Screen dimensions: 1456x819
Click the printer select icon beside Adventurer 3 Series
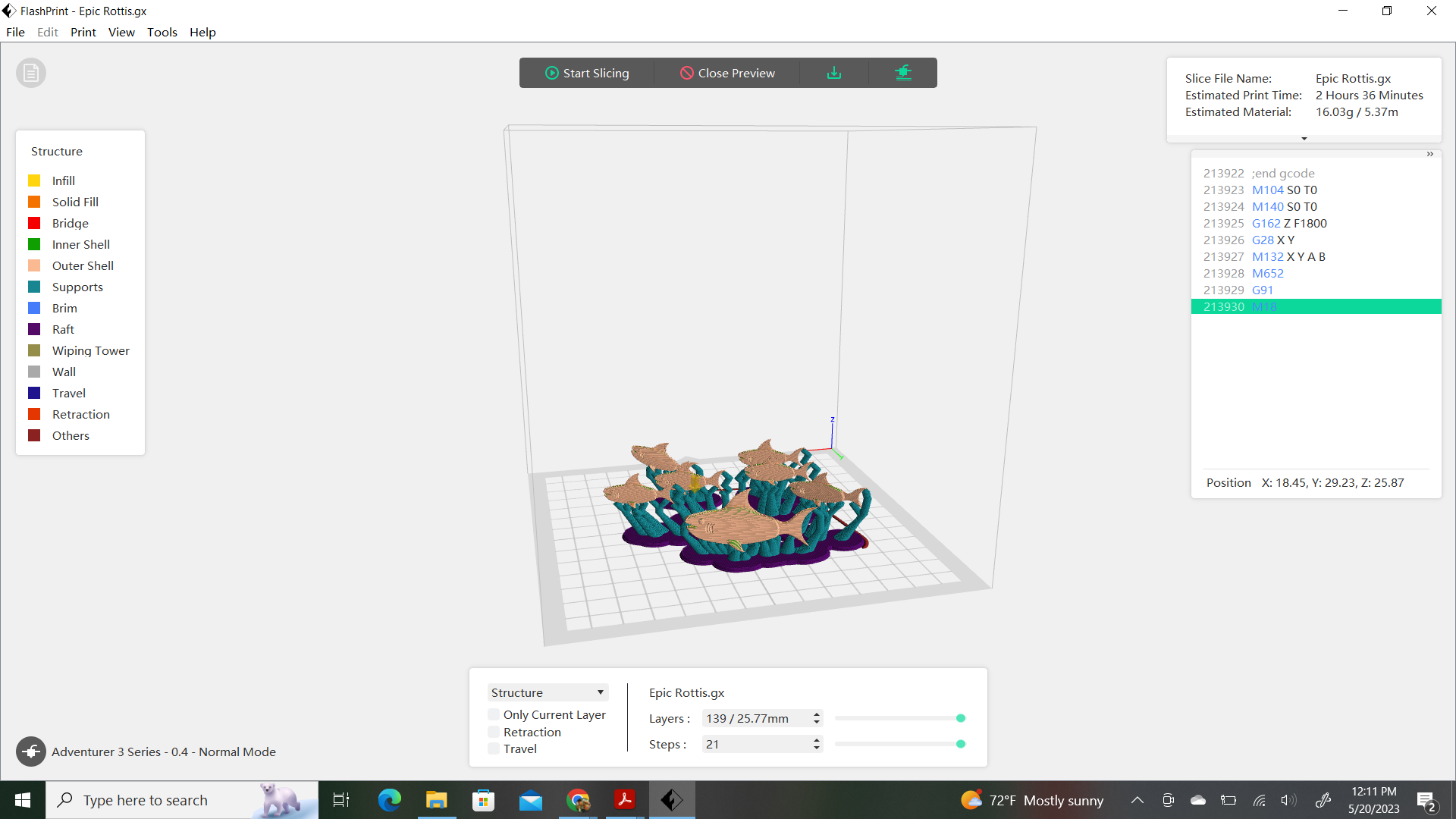point(31,752)
